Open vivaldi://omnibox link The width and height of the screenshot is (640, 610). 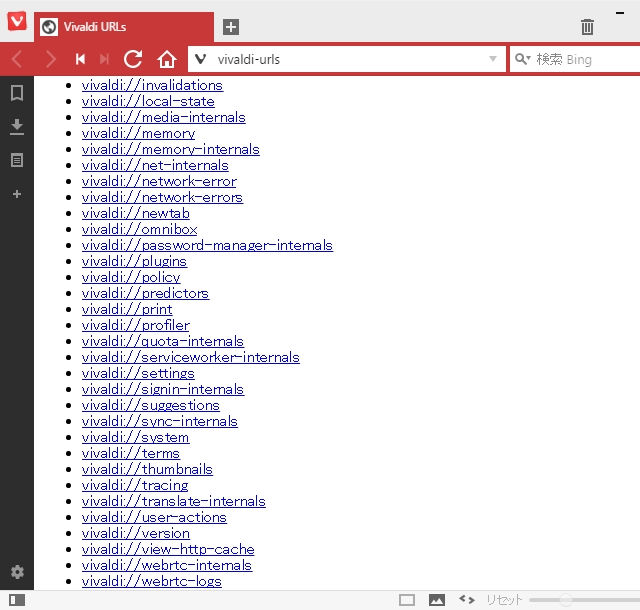[140, 229]
